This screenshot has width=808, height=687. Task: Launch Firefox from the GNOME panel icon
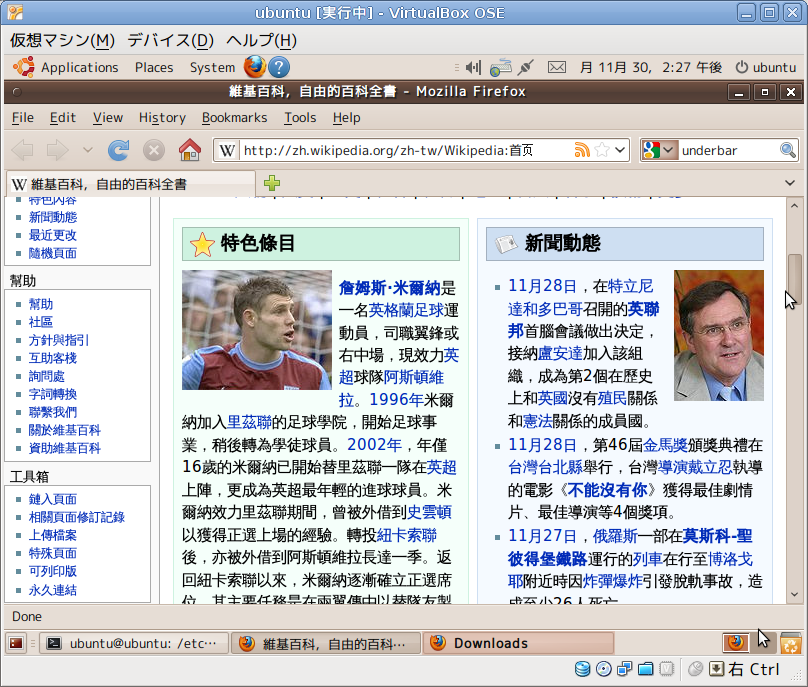[x=255, y=67]
